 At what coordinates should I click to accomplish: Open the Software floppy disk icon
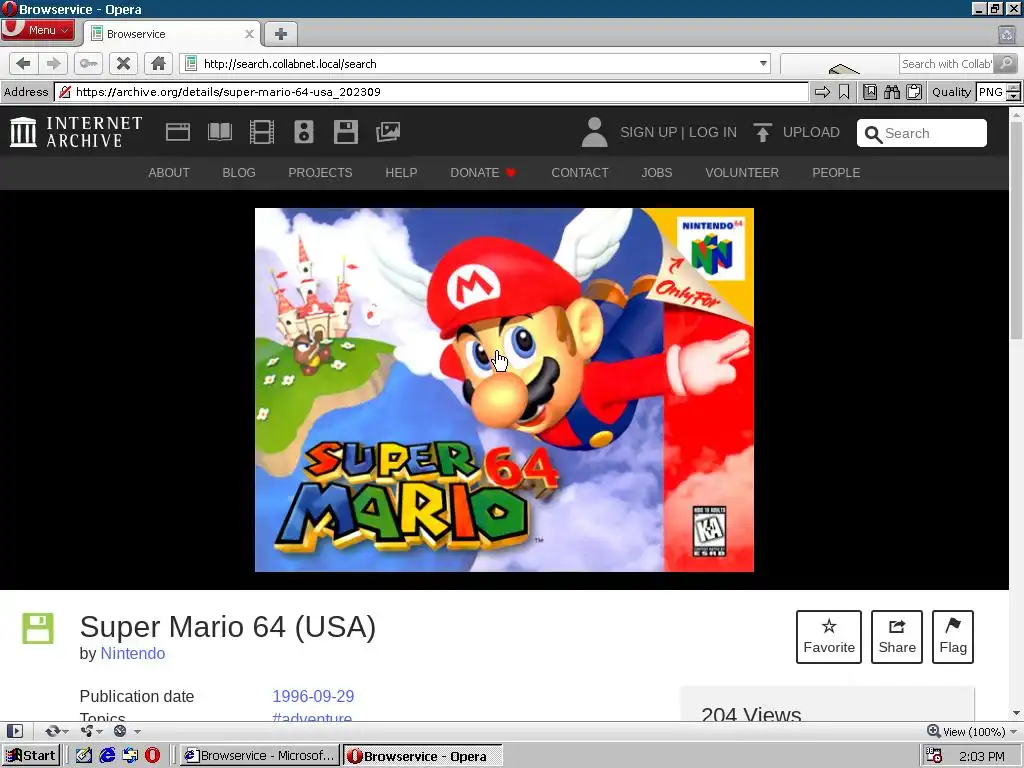click(345, 132)
